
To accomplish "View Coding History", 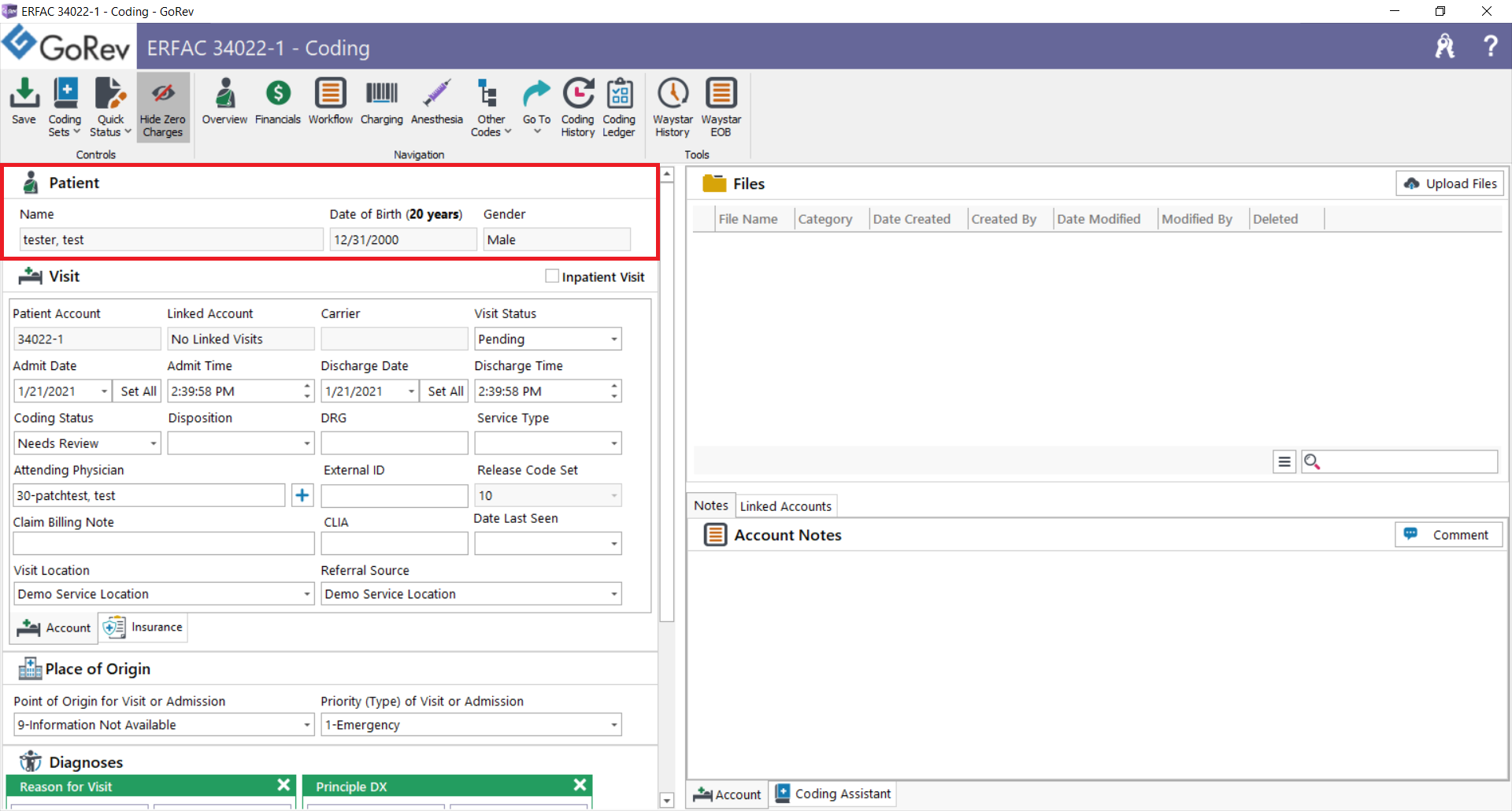I will (x=578, y=107).
